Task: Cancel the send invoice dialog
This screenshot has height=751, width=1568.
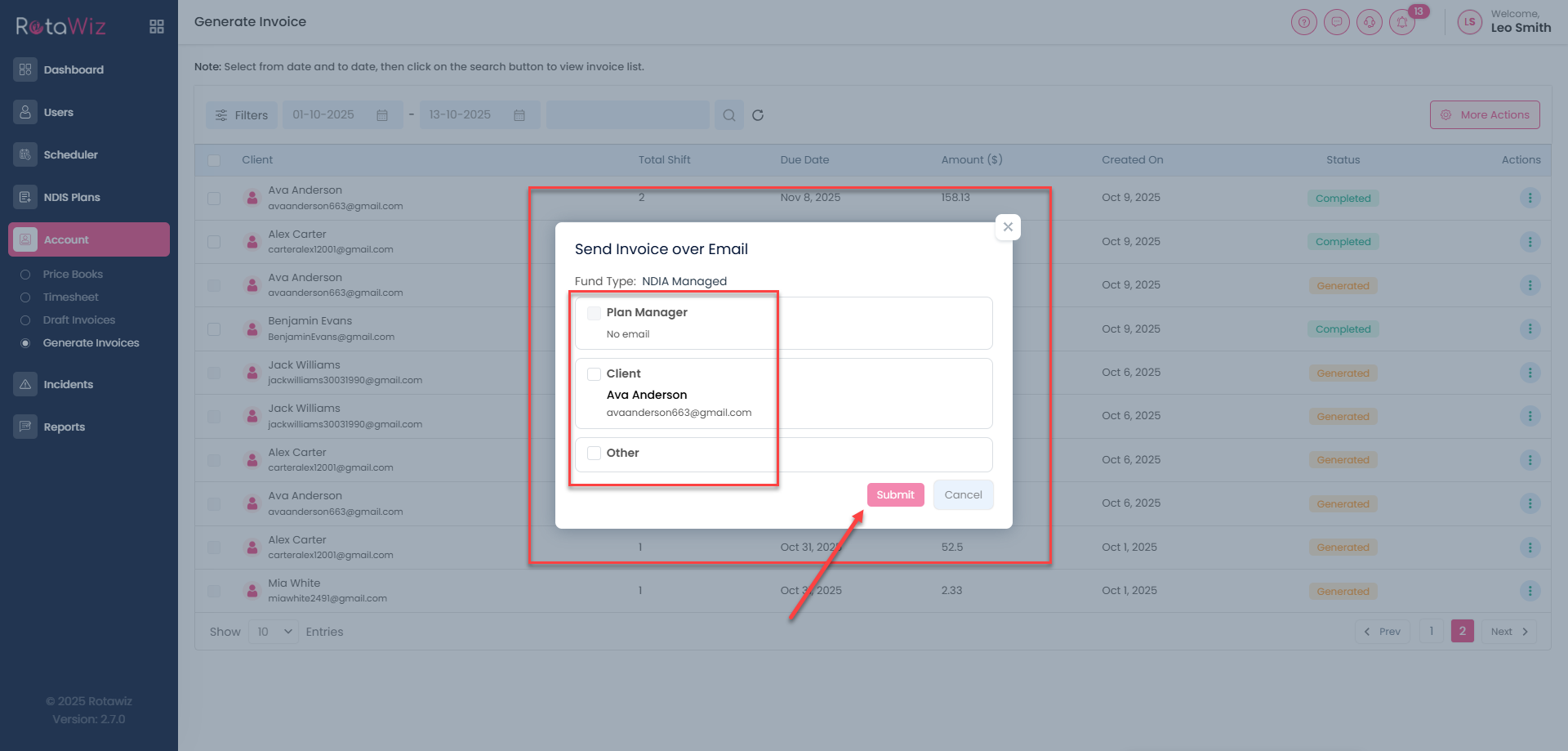Action: pos(963,495)
